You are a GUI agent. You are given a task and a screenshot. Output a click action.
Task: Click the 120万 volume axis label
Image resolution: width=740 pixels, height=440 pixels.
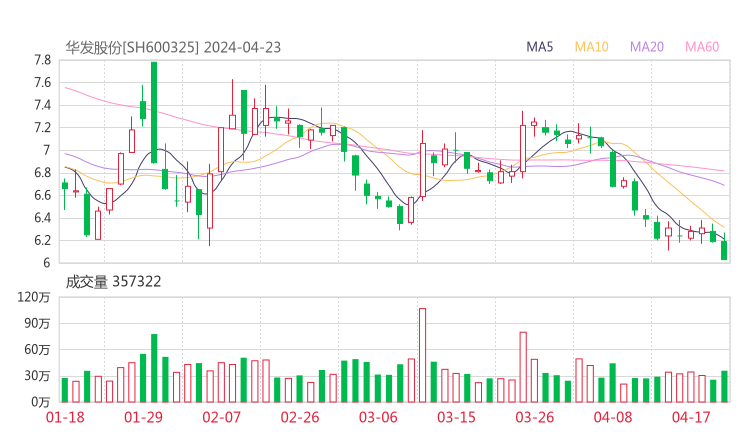tap(34, 297)
